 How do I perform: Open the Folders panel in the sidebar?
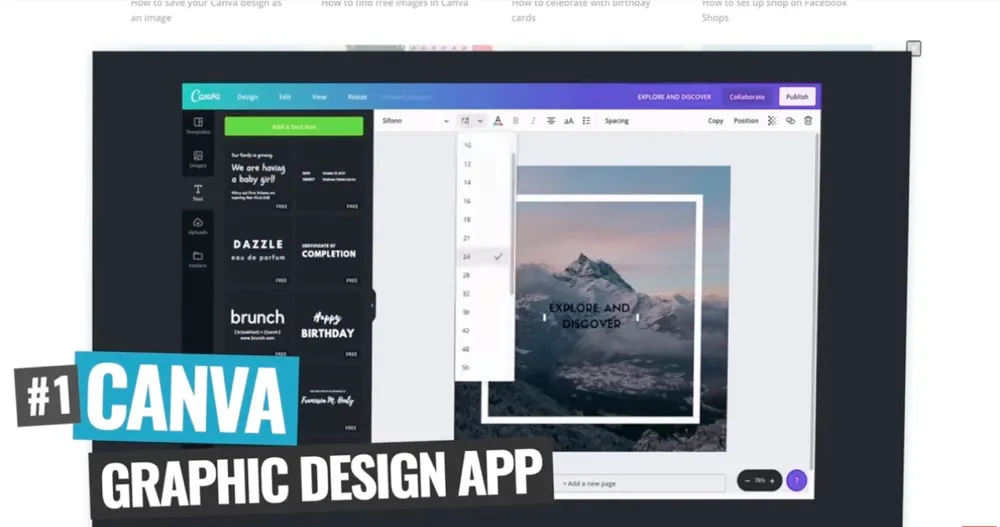point(198,259)
